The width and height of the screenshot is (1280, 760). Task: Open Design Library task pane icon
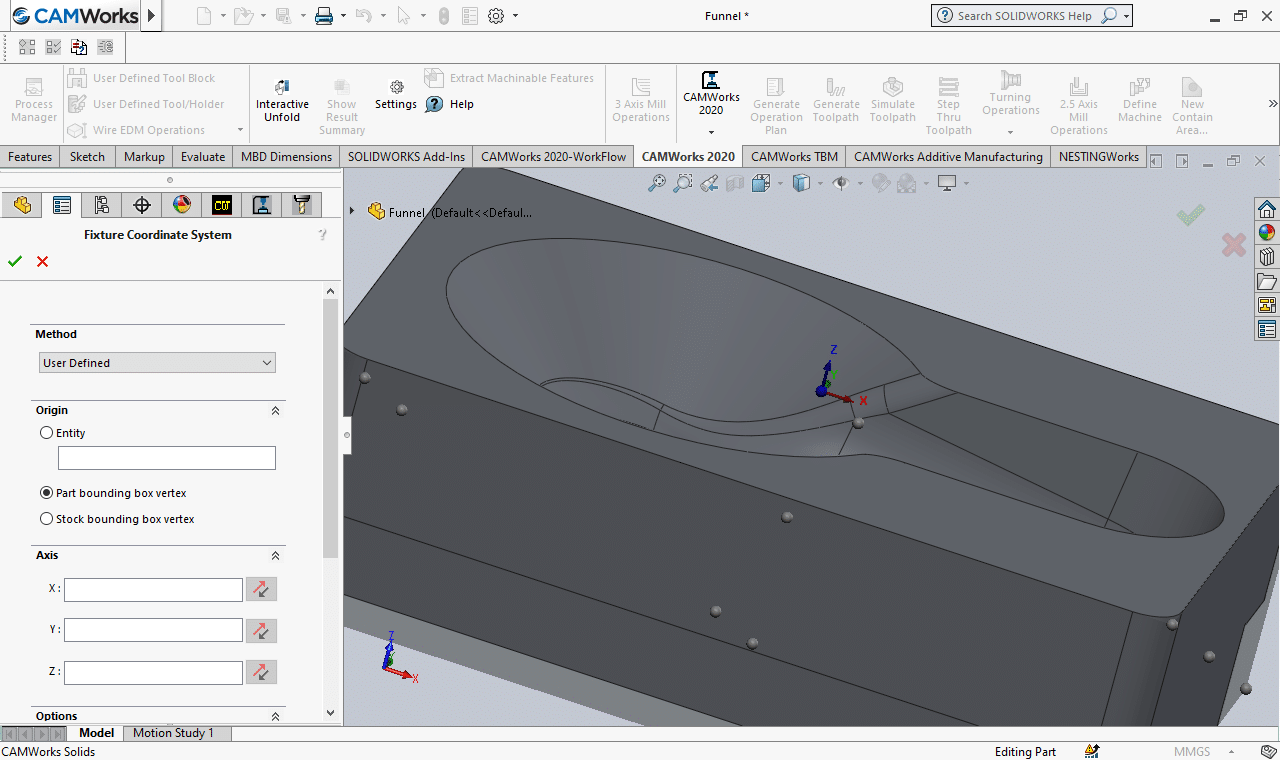(x=1267, y=257)
